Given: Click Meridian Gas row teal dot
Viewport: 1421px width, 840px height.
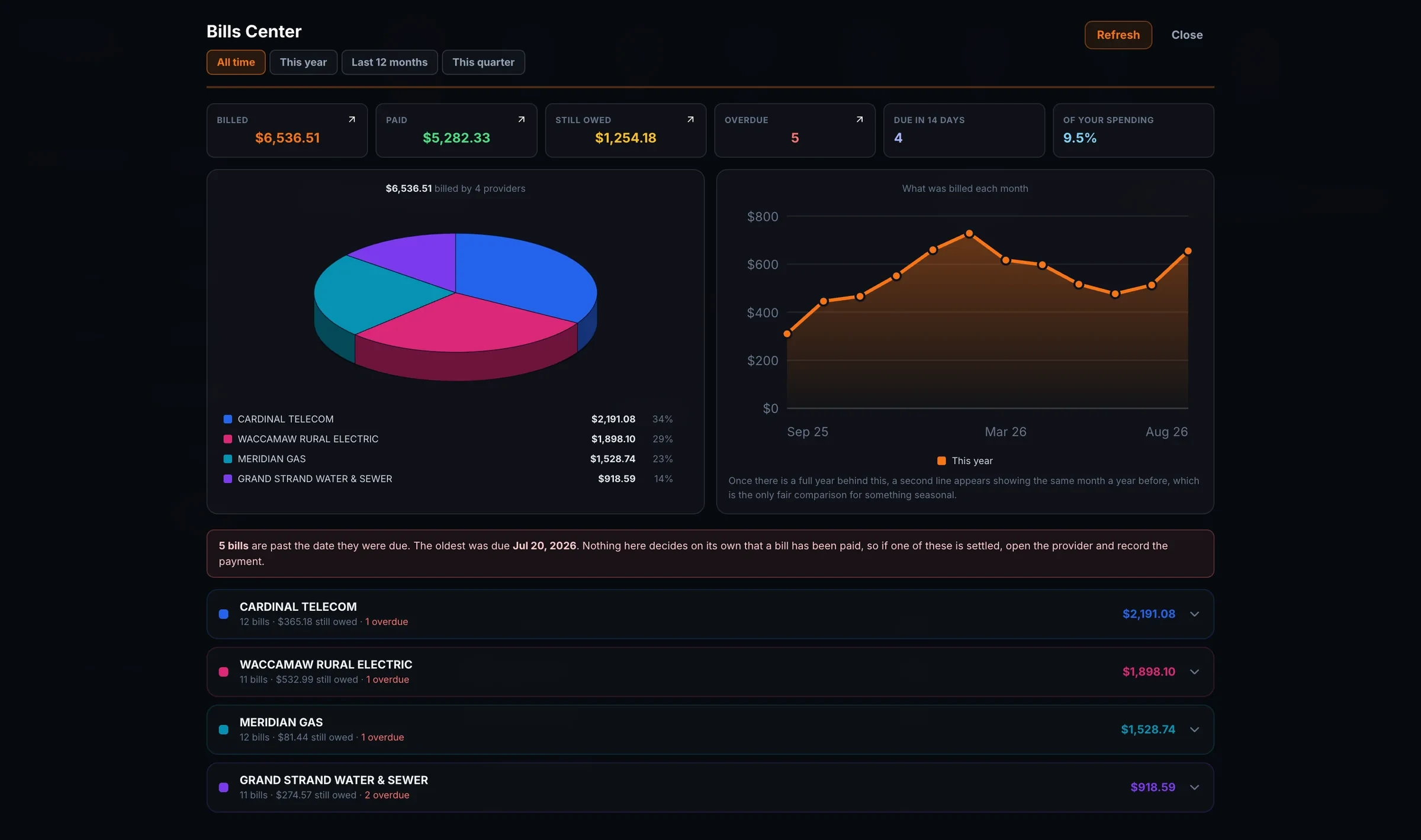Looking at the screenshot, I should point(223,729).
